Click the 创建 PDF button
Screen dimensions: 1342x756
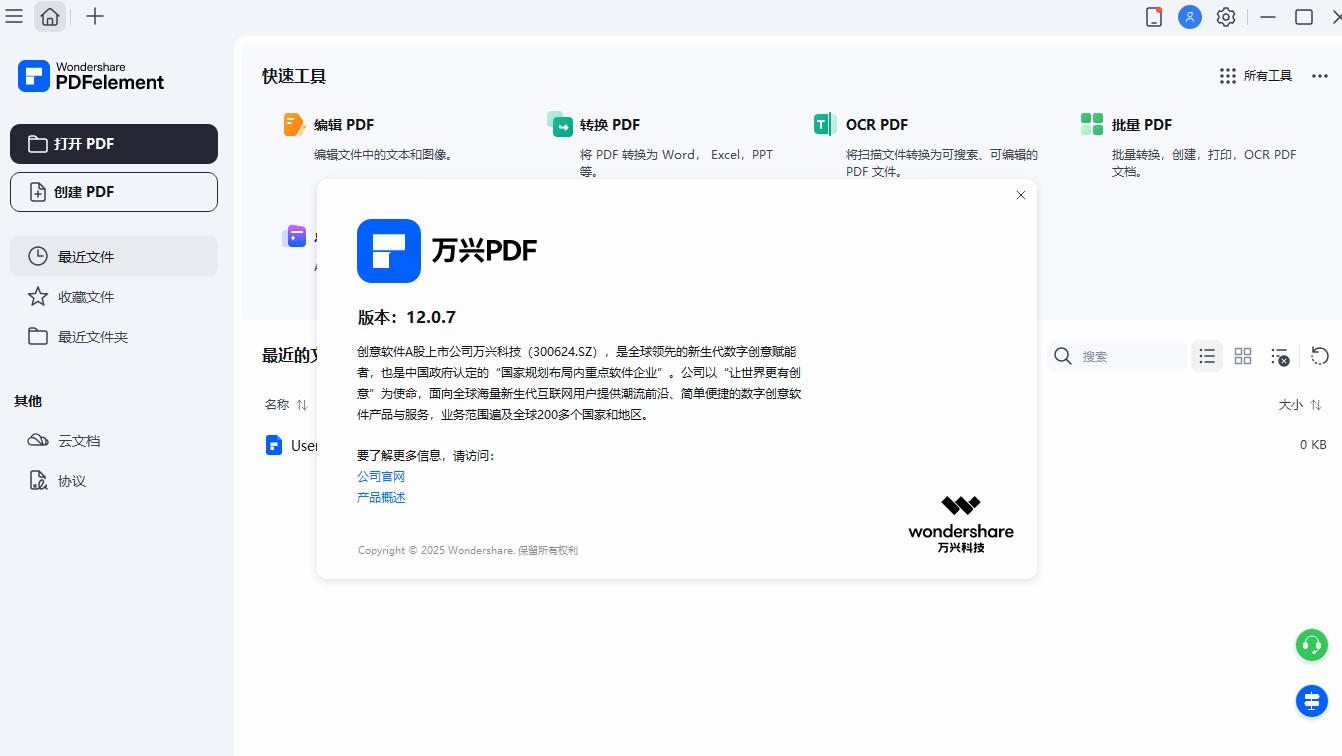114,192
